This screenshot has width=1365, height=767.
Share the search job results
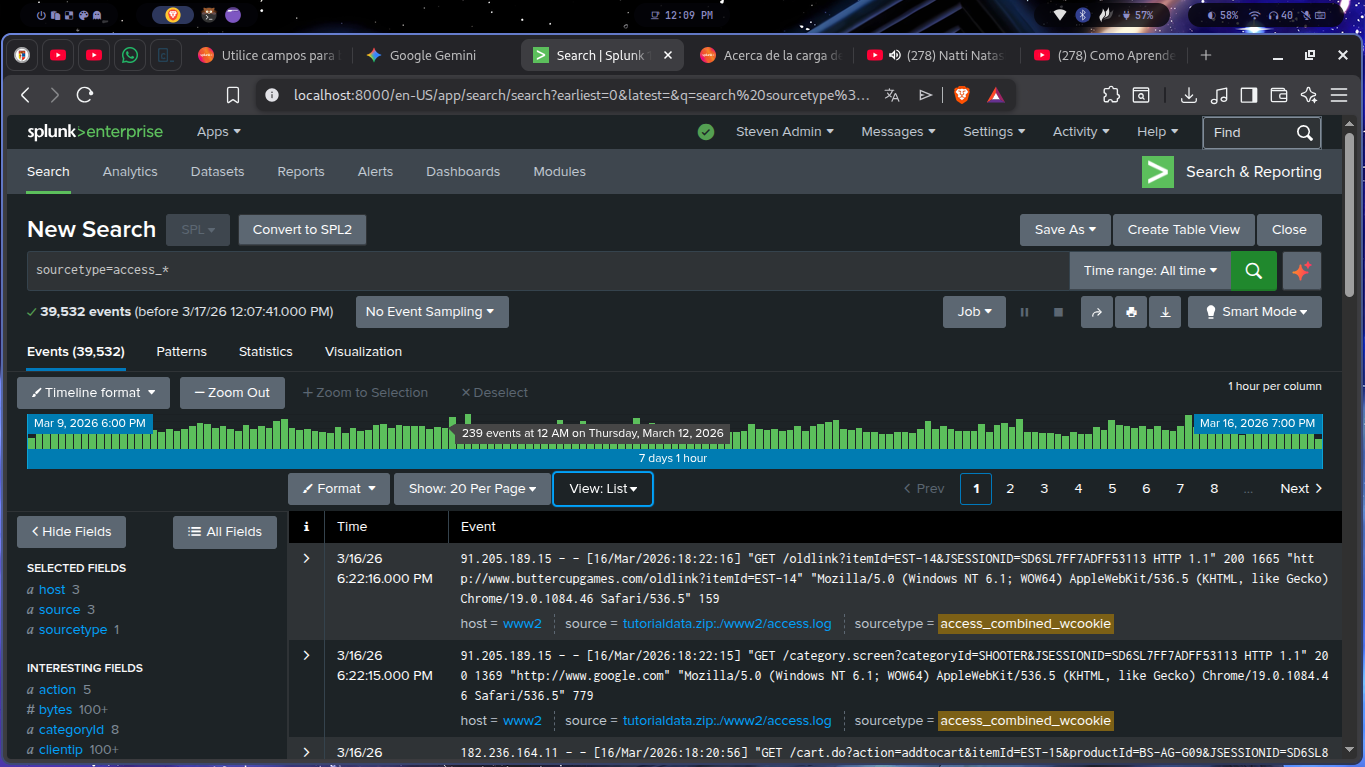[1096, 312]
